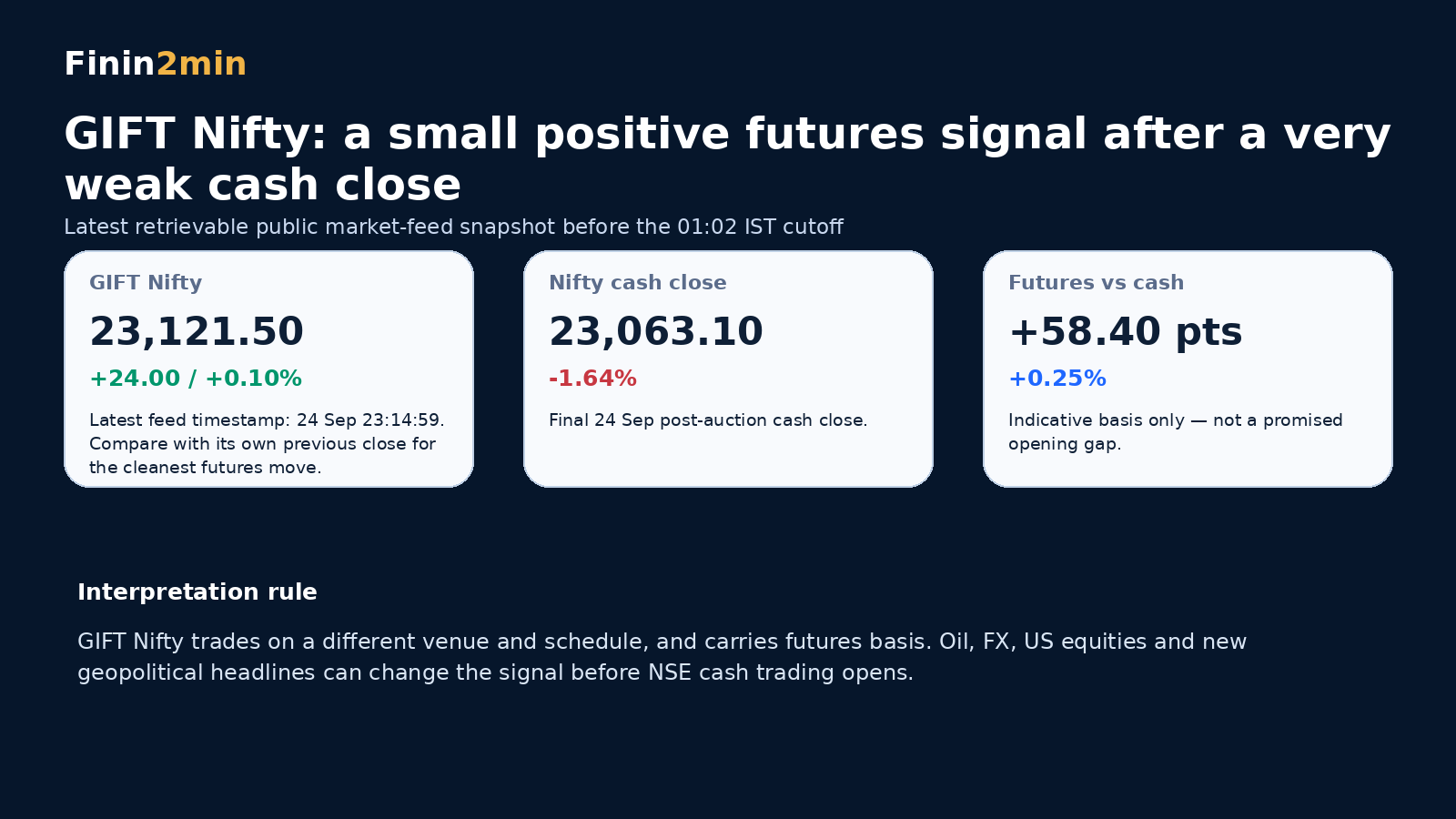
Task: Click the Indicative basis only note
Action: click(x=1176, y=431)
